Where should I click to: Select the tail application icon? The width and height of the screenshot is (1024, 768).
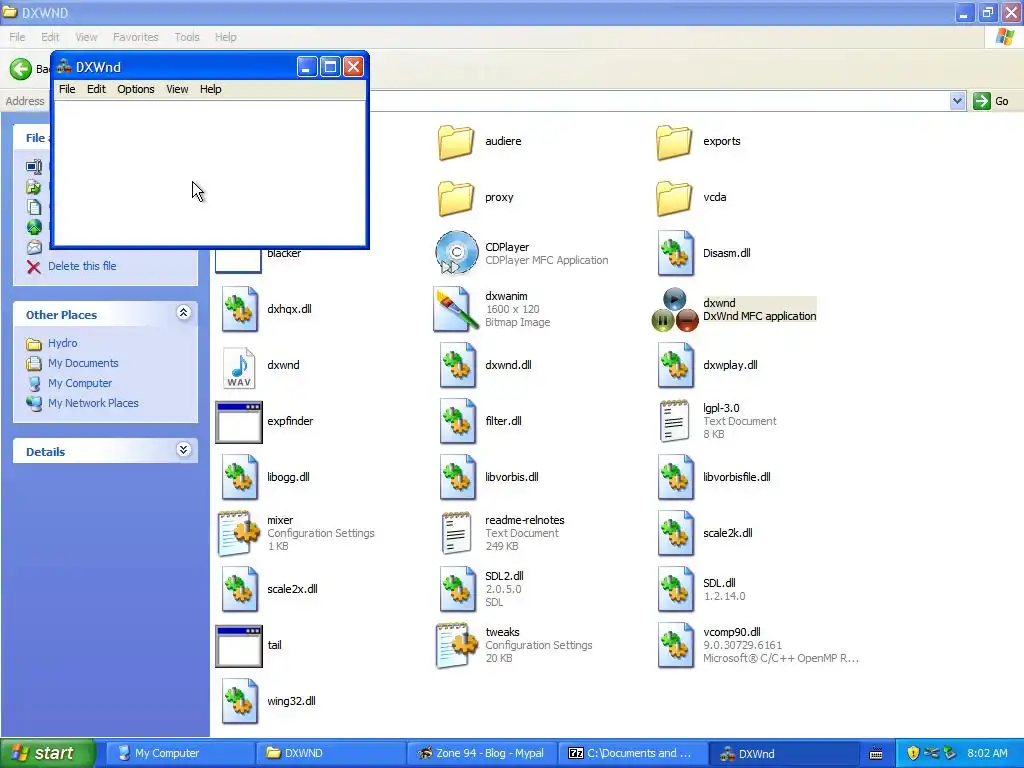[x=239, y=647]
